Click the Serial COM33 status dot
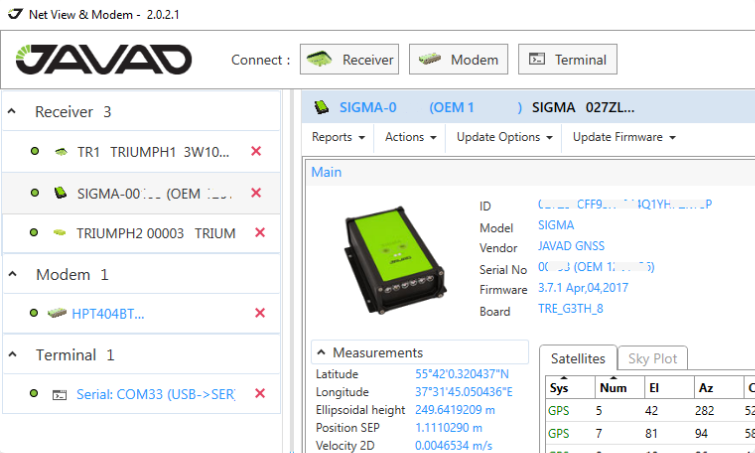 click(34, 393)
